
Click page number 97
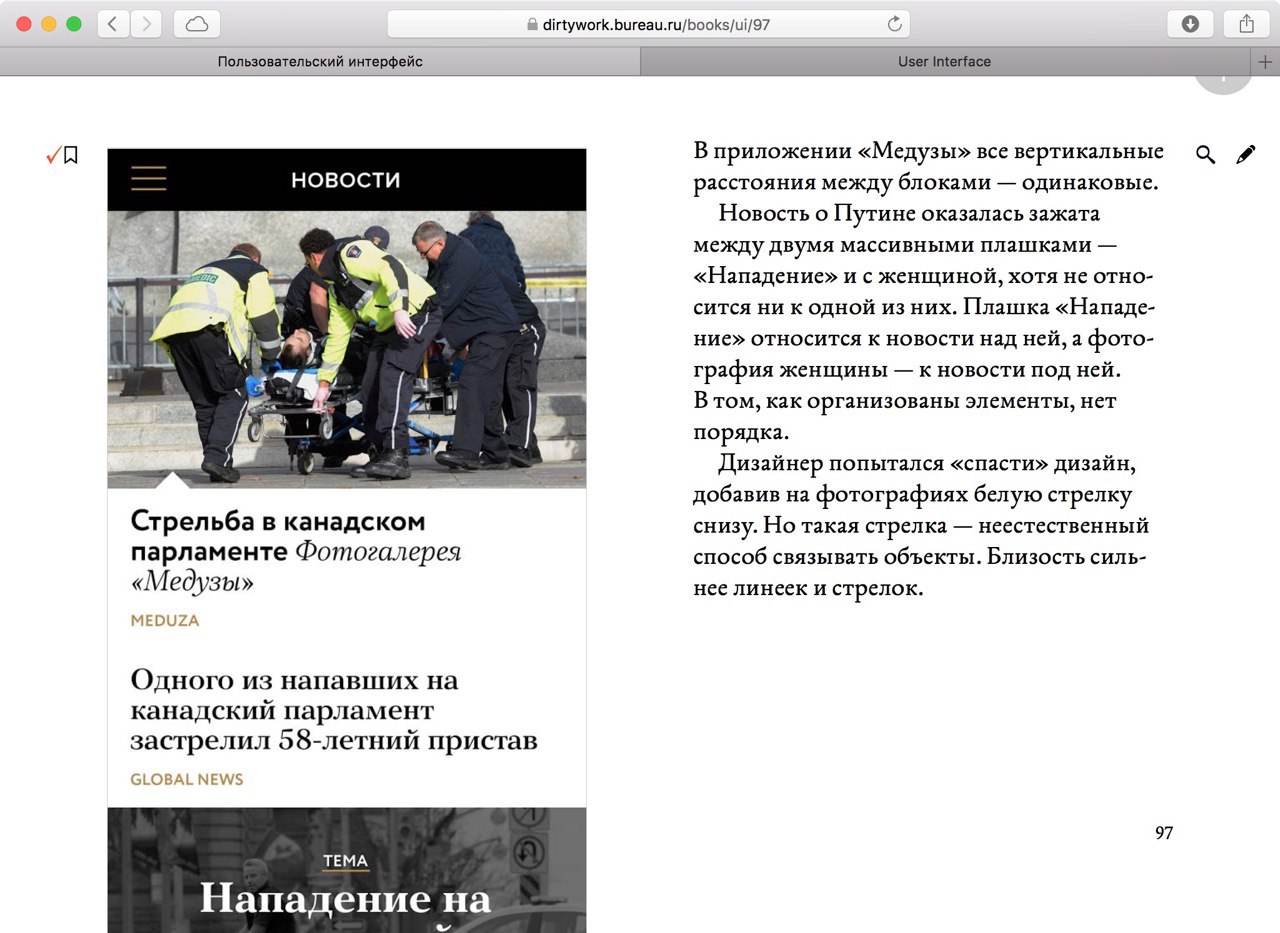1164,832
